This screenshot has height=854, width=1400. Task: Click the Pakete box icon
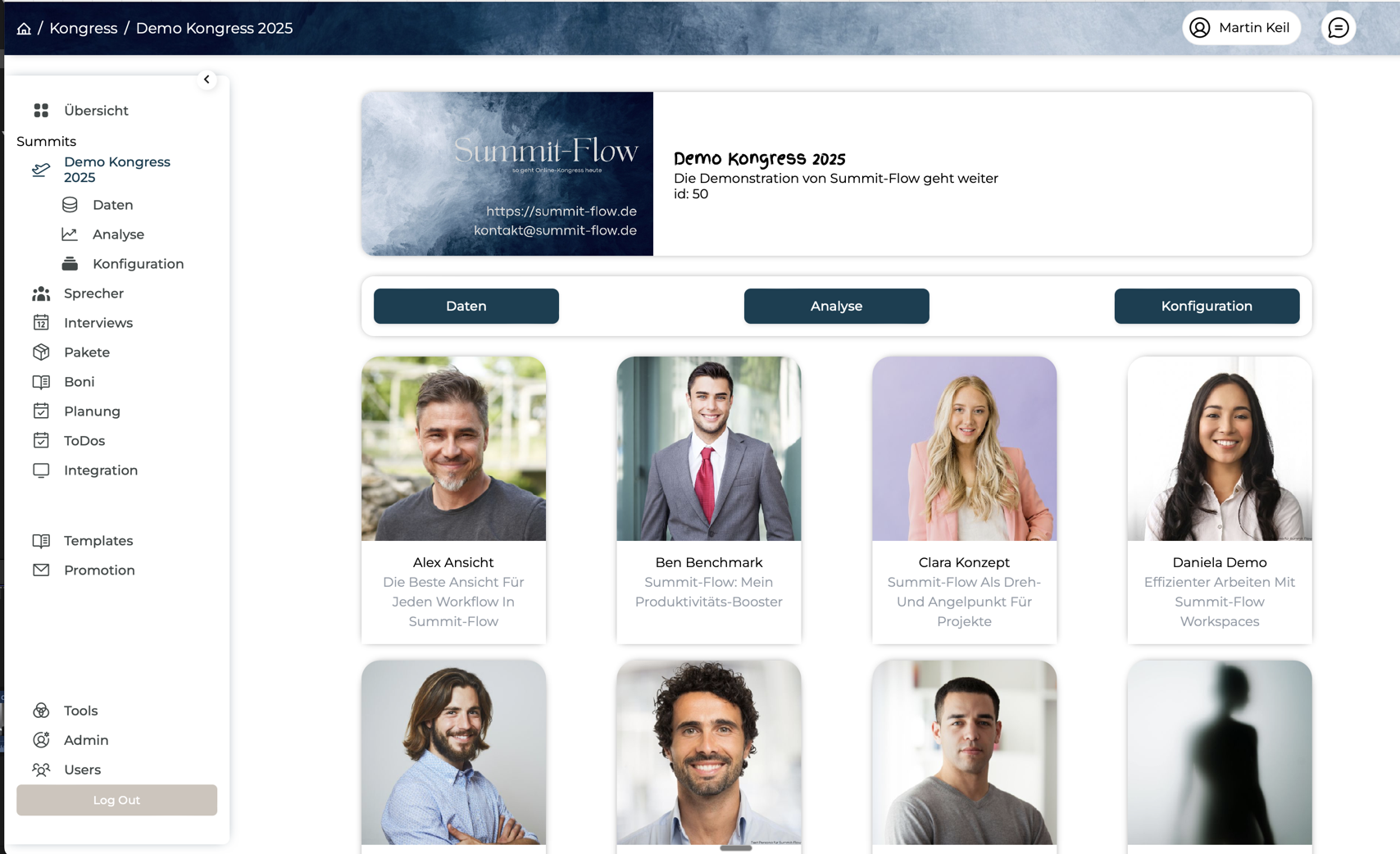(41, 352)
